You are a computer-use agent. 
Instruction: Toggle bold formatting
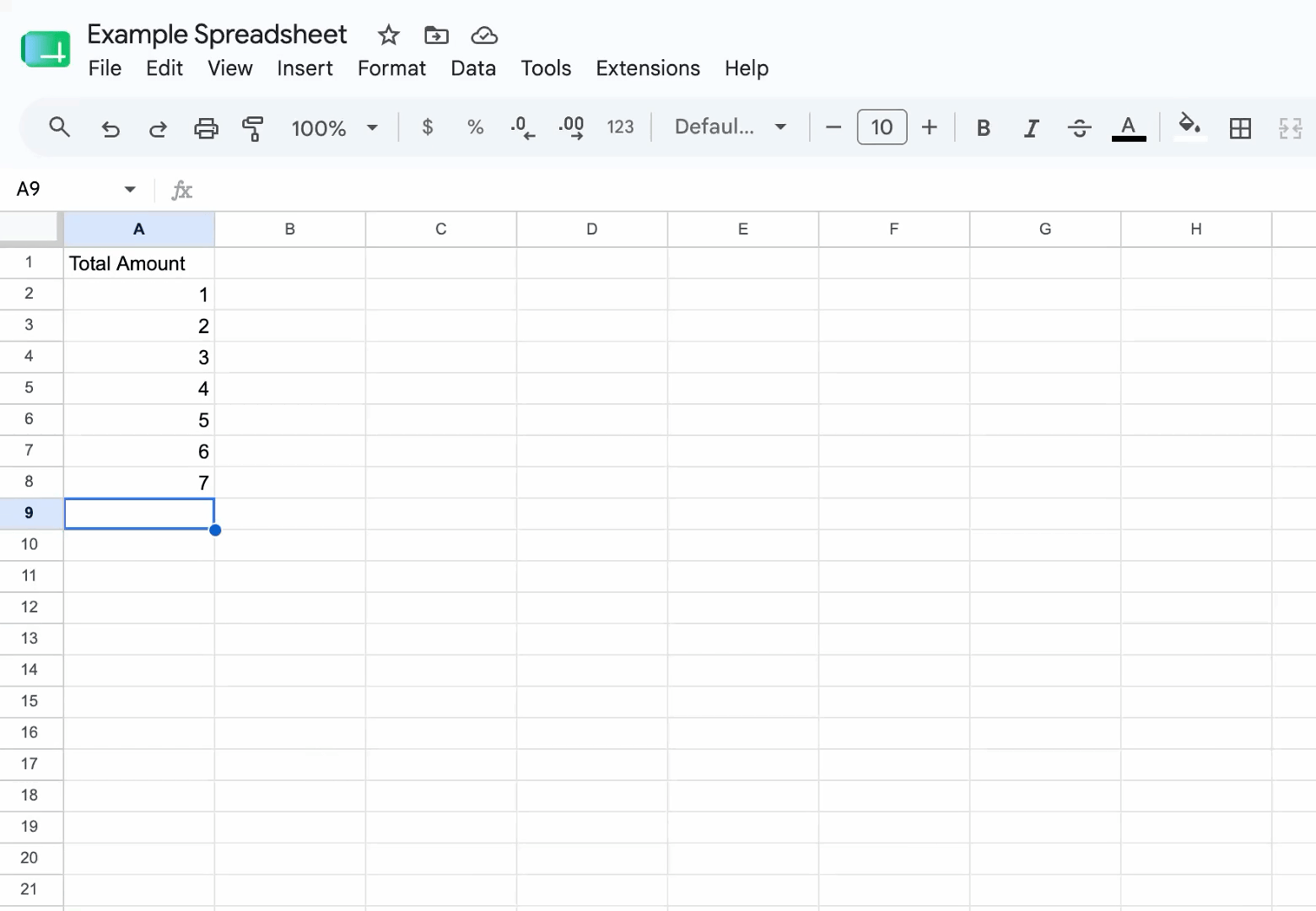[x=983, y=128]
